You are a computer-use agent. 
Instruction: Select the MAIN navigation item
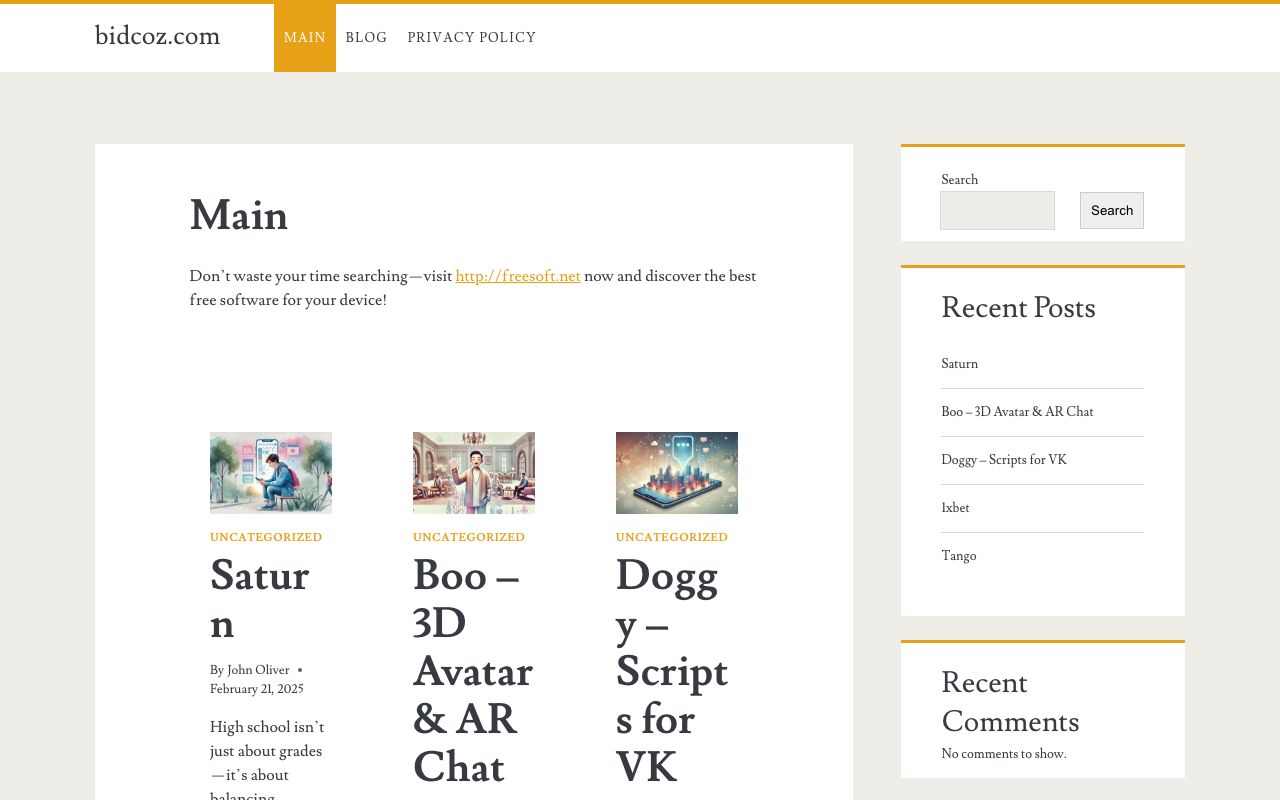(x=305, y=38)
